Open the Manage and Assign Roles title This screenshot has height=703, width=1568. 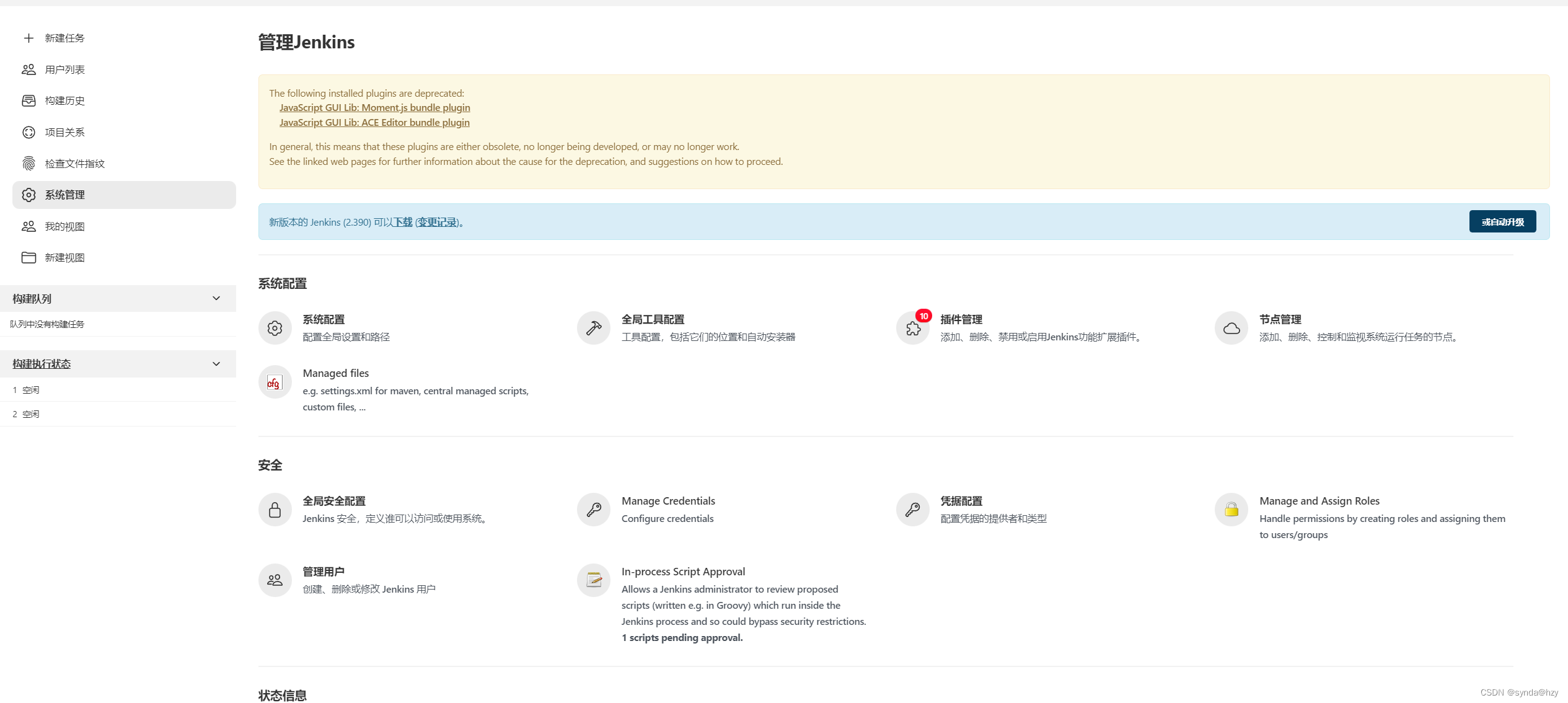pyautogui.click(x=1319, y=501)
